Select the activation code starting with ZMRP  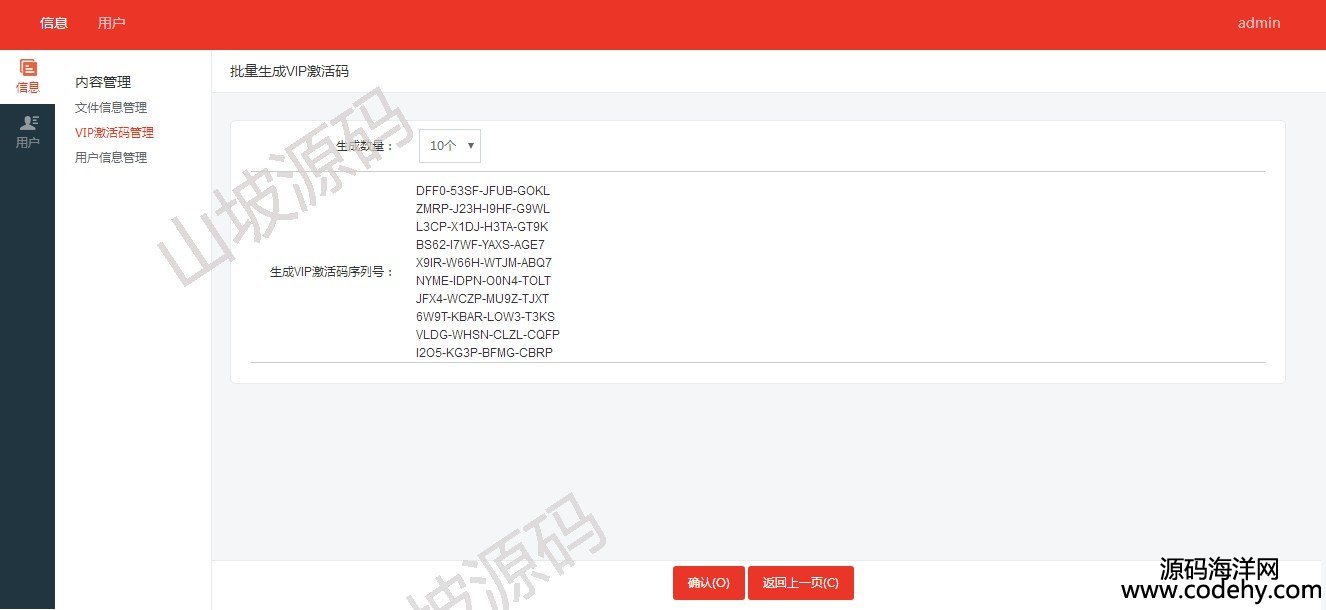coord(483,209)
